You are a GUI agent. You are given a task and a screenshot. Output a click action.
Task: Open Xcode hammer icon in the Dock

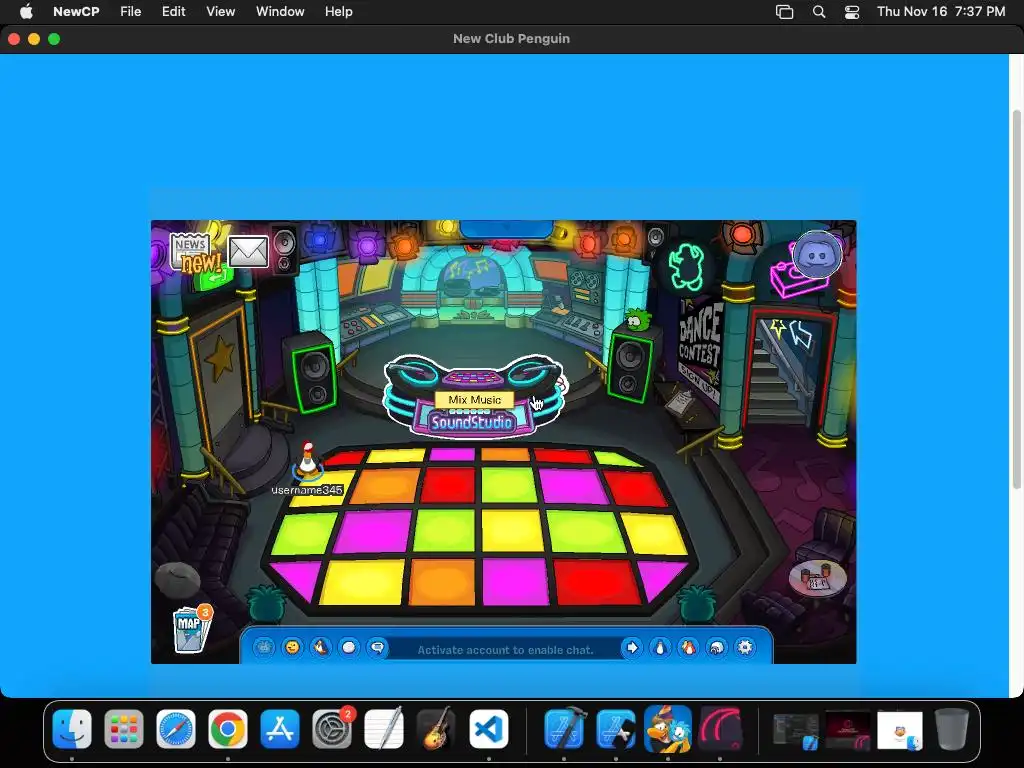tap(564, 729)
